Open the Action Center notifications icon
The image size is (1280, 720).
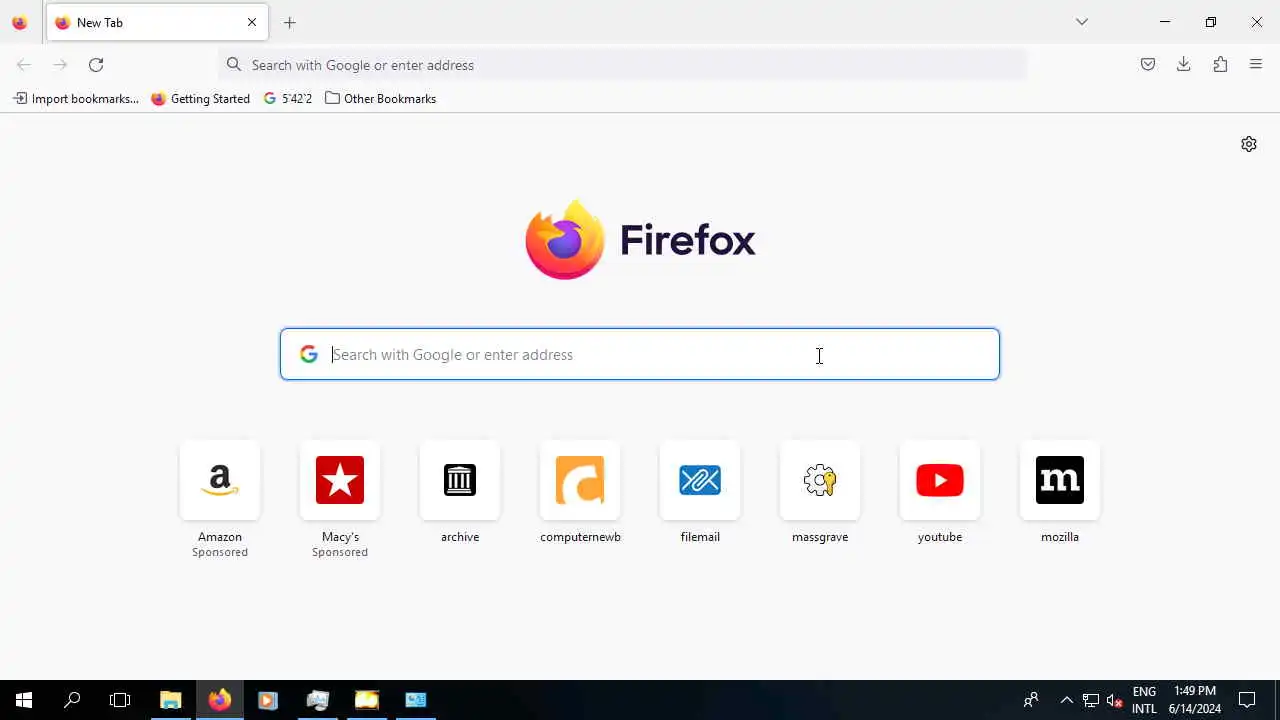(x=1247, y=700)
